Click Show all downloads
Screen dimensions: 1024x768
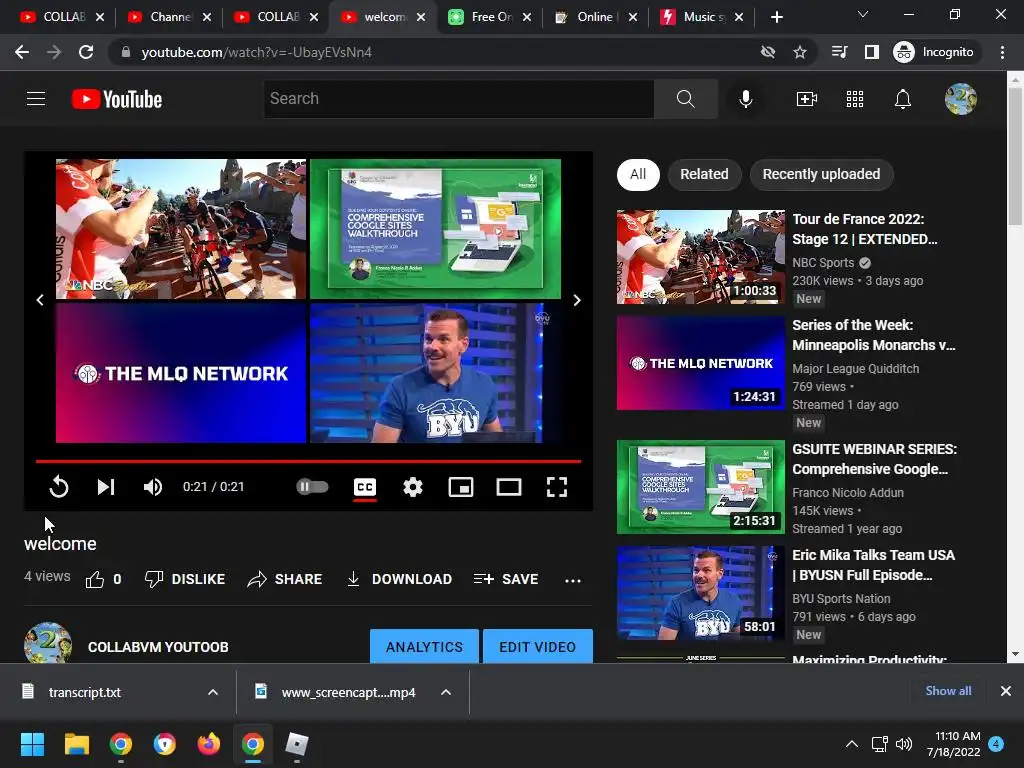click(x=948, y=691)
